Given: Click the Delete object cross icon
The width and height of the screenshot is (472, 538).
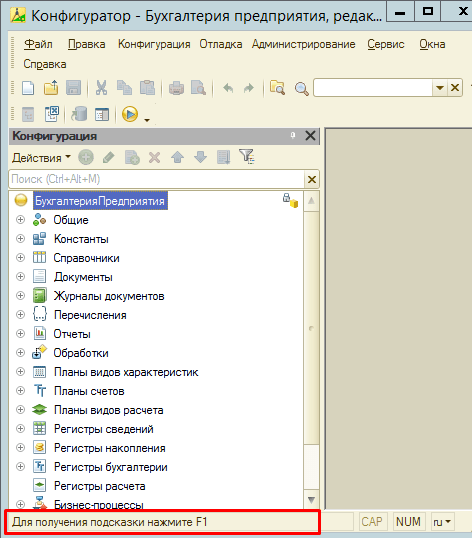Looking at the screenshot, I should point(154,158).
